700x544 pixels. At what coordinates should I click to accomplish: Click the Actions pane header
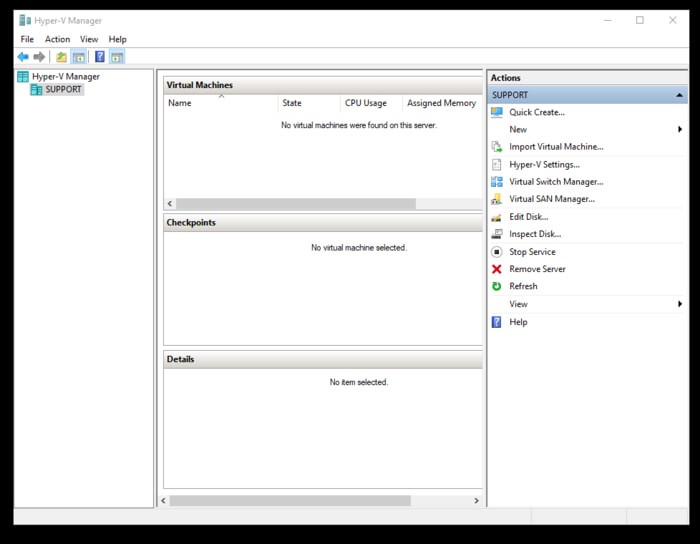587,78
